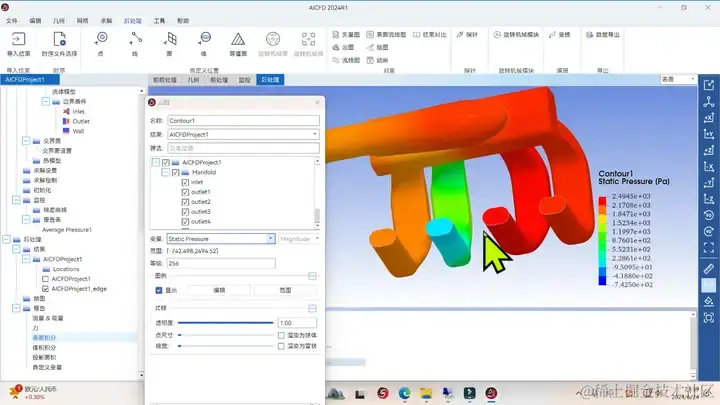
Task: Click the isometric axes view icon
Action: click(709, 101)
